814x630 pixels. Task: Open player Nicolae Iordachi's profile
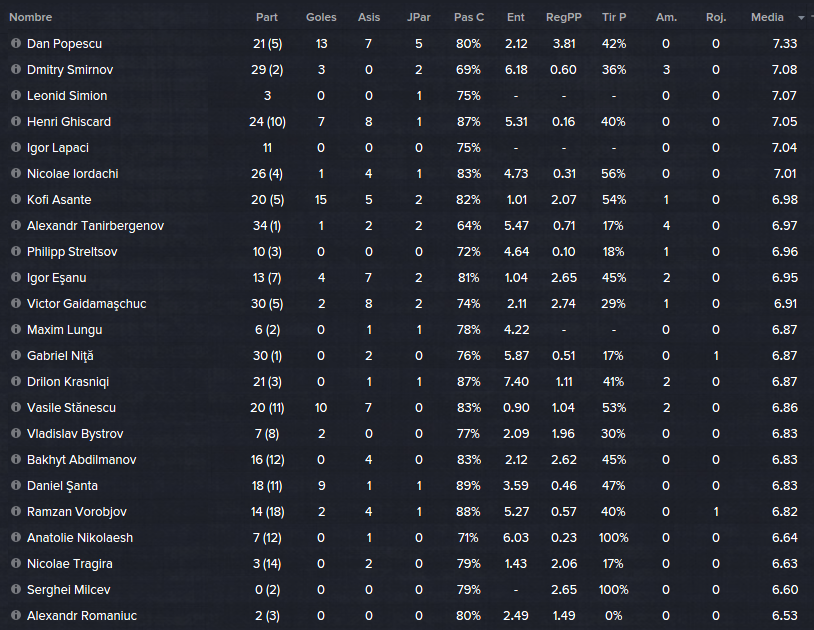coord(73,173)
